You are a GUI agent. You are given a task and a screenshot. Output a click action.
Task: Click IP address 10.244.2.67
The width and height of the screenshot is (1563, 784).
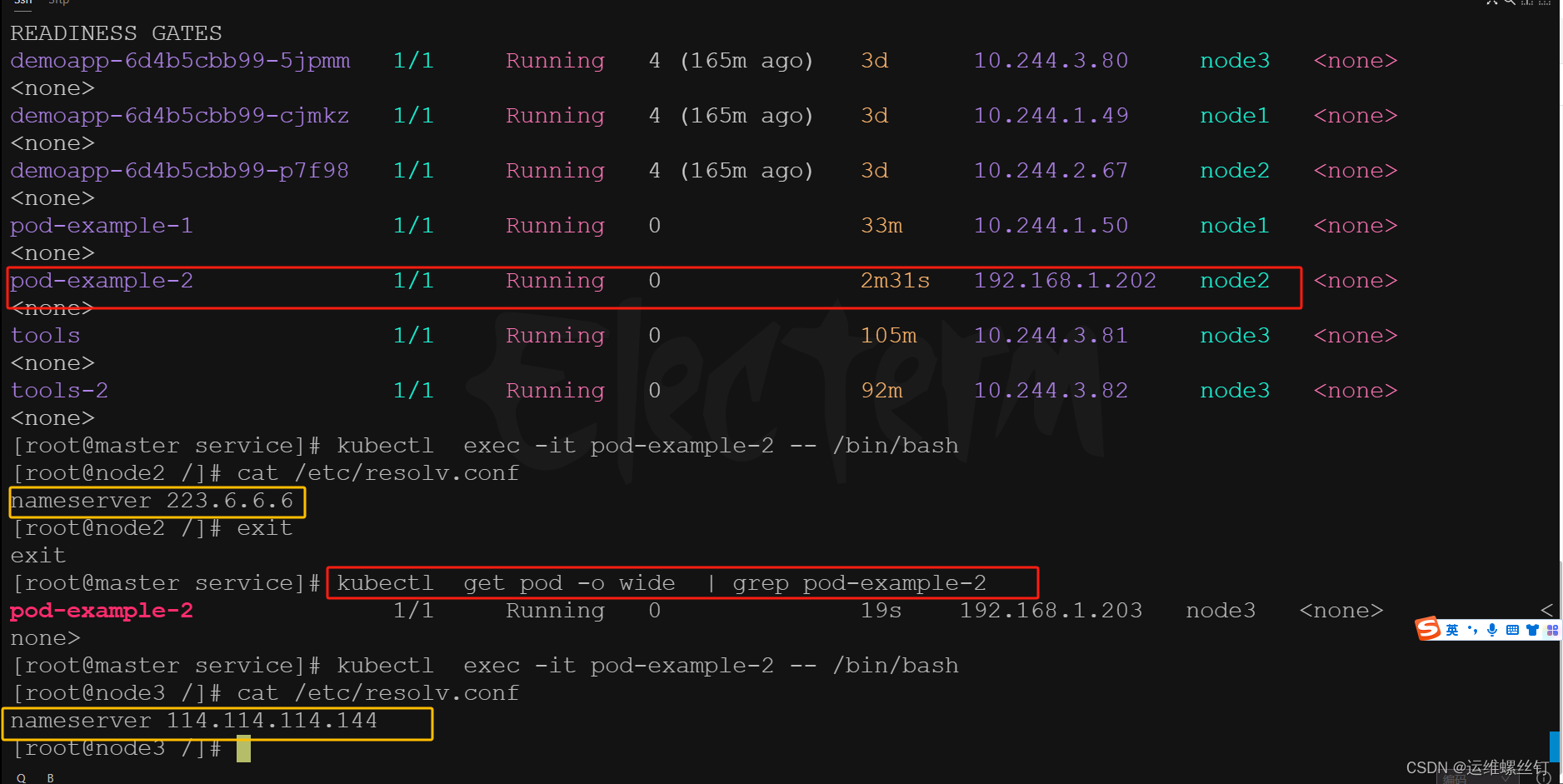tap(1051, 171)
